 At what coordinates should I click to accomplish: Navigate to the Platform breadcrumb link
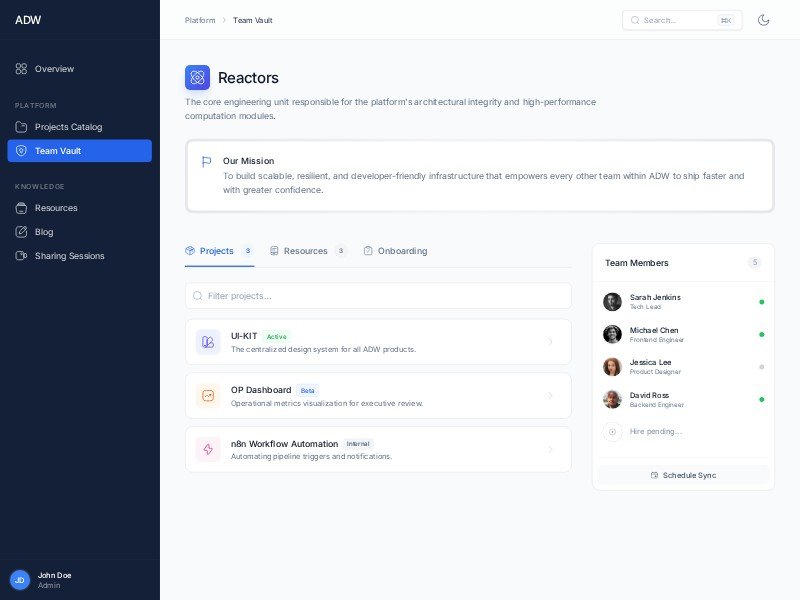pyautogui.click(x=200, y=20)
